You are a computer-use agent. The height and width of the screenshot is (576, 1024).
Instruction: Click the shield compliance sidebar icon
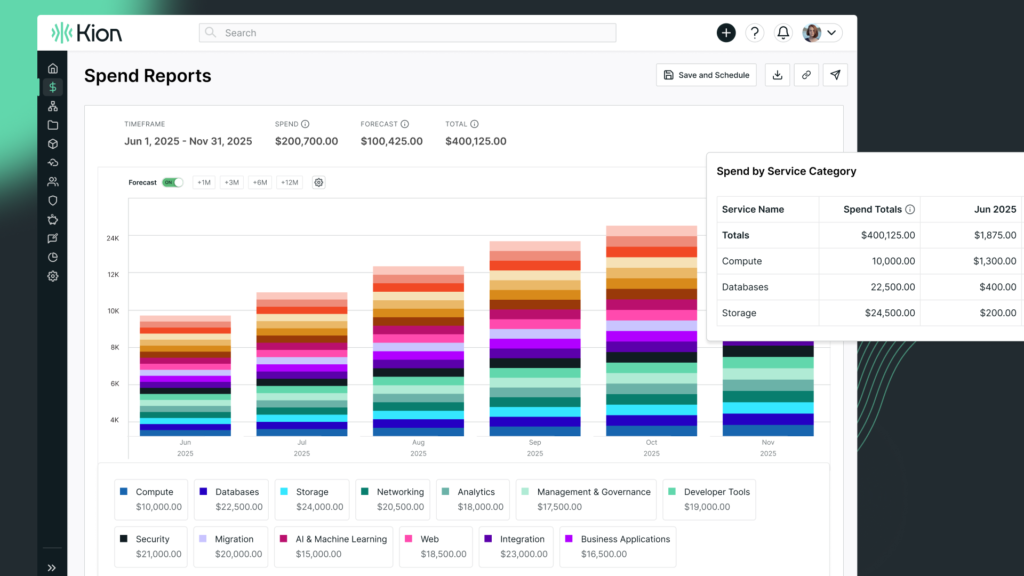coord(53,200)
